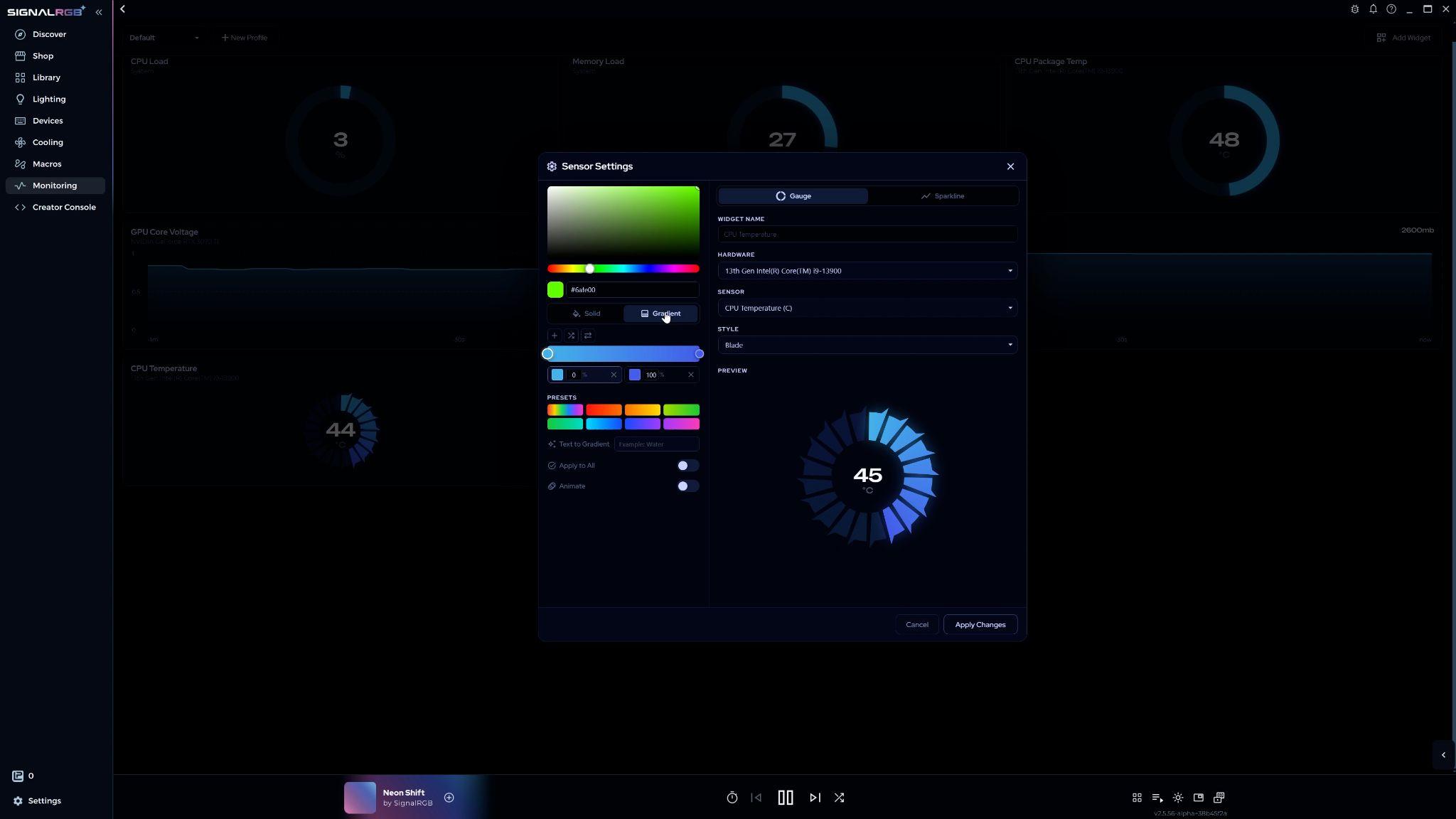Click the New Profile button
Image resolution: width=1456 pixels, height=819 pixels.
coord(245,38)
